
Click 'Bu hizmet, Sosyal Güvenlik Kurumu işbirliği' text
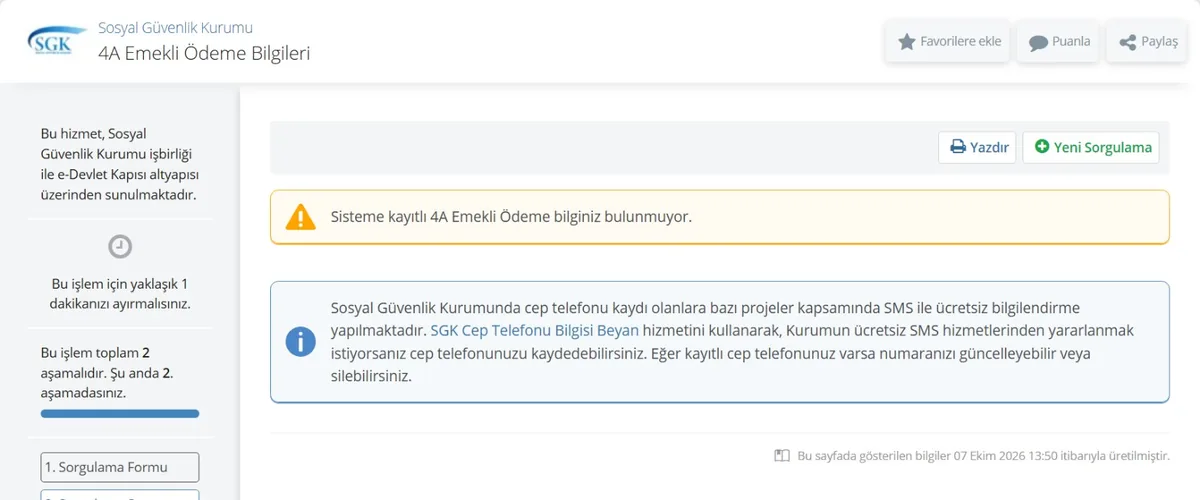point(119,164)
